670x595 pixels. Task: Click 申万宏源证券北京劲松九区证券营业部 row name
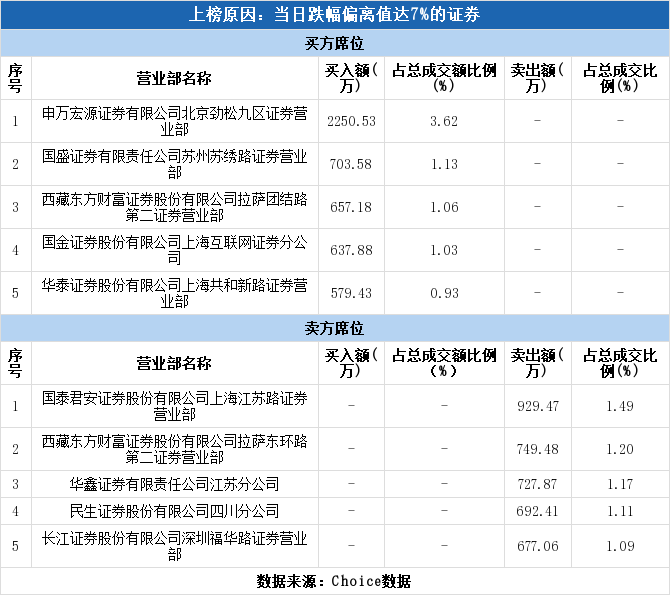point(174,121)
